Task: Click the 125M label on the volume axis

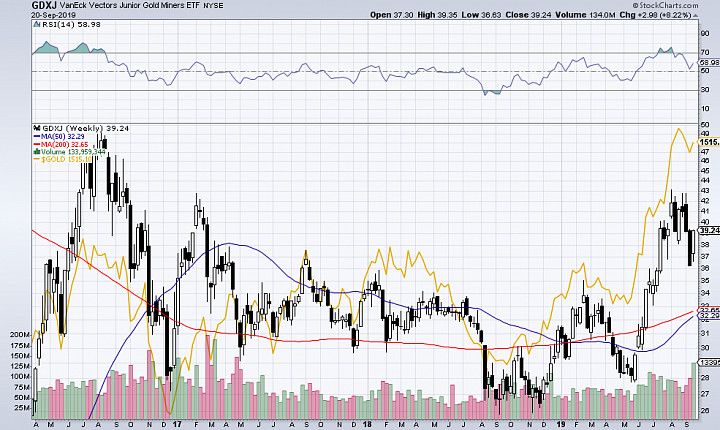Action: click(20, 366)
